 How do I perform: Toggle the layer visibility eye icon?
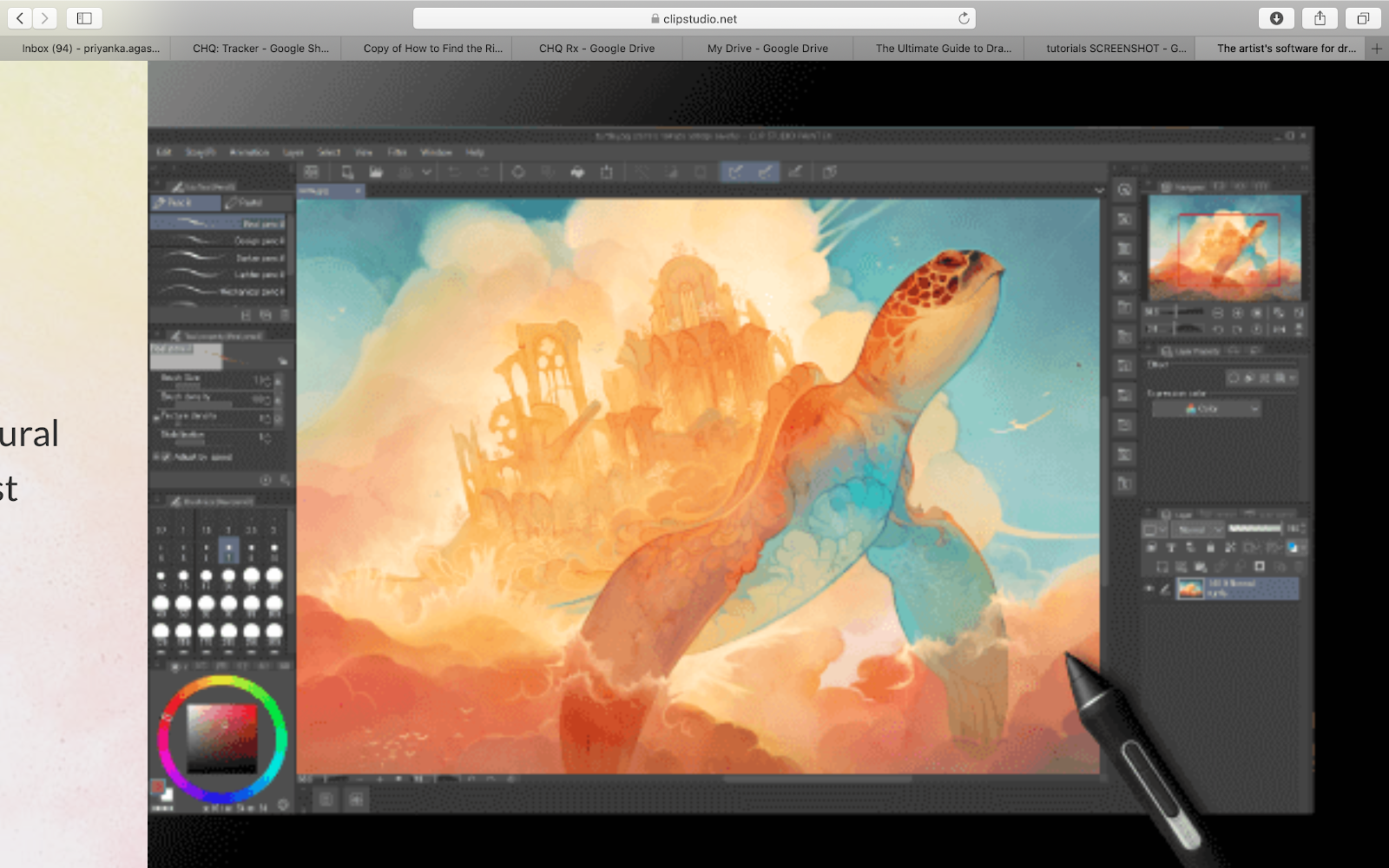point(1149,589)
